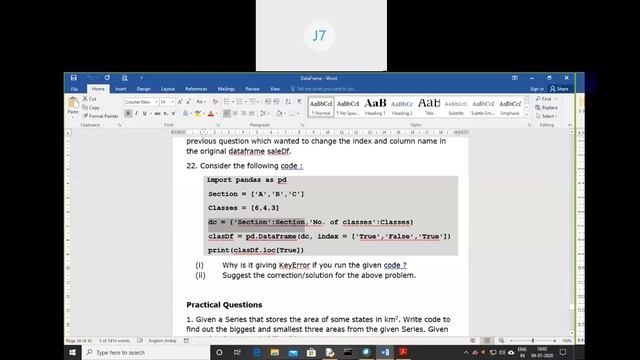Viewport: 640px width, 360px height.
Task: Click the Print Preview icon in the quick access toolbar
Action: pos(124,78)
